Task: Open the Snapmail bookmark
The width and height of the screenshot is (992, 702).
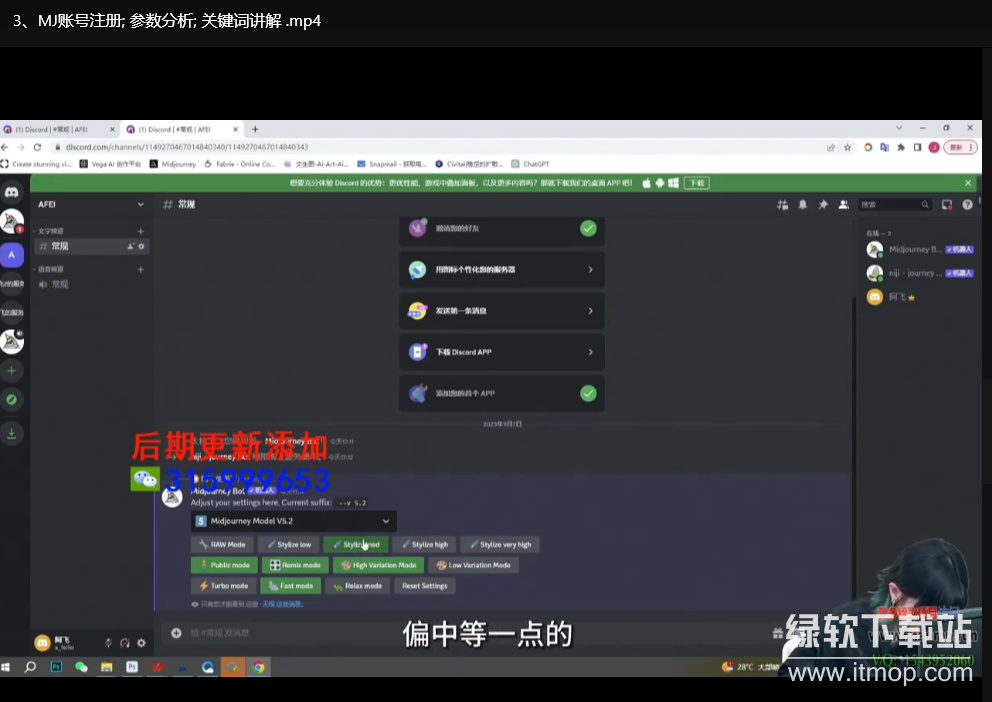Action: (x=392, y=164)
